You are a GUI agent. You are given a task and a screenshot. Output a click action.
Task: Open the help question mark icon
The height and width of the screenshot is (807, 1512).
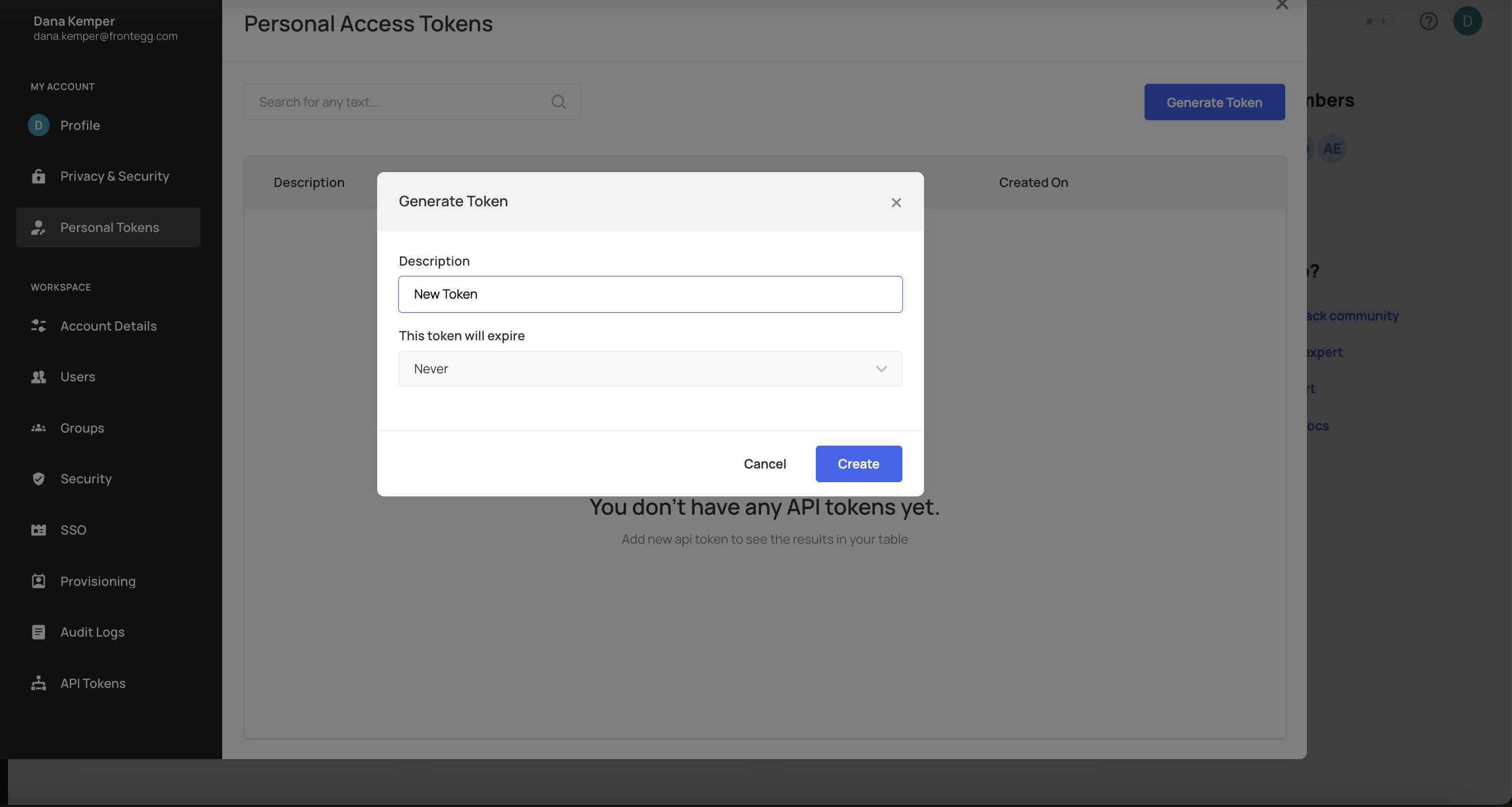pyautogui.click(x=1428, y=21)
